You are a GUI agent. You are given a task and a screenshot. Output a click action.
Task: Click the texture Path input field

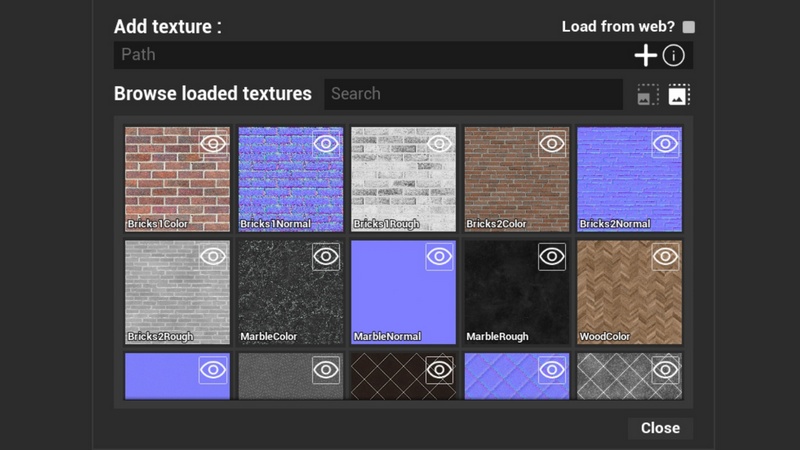[370, 55]
